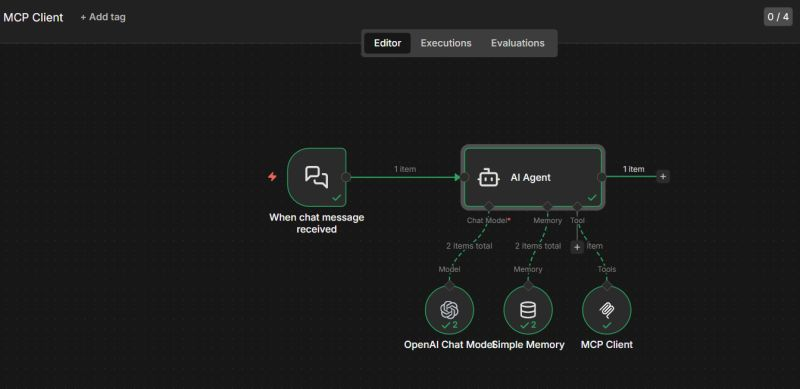Click the 'MCP Client' node label

coord(607,345)
